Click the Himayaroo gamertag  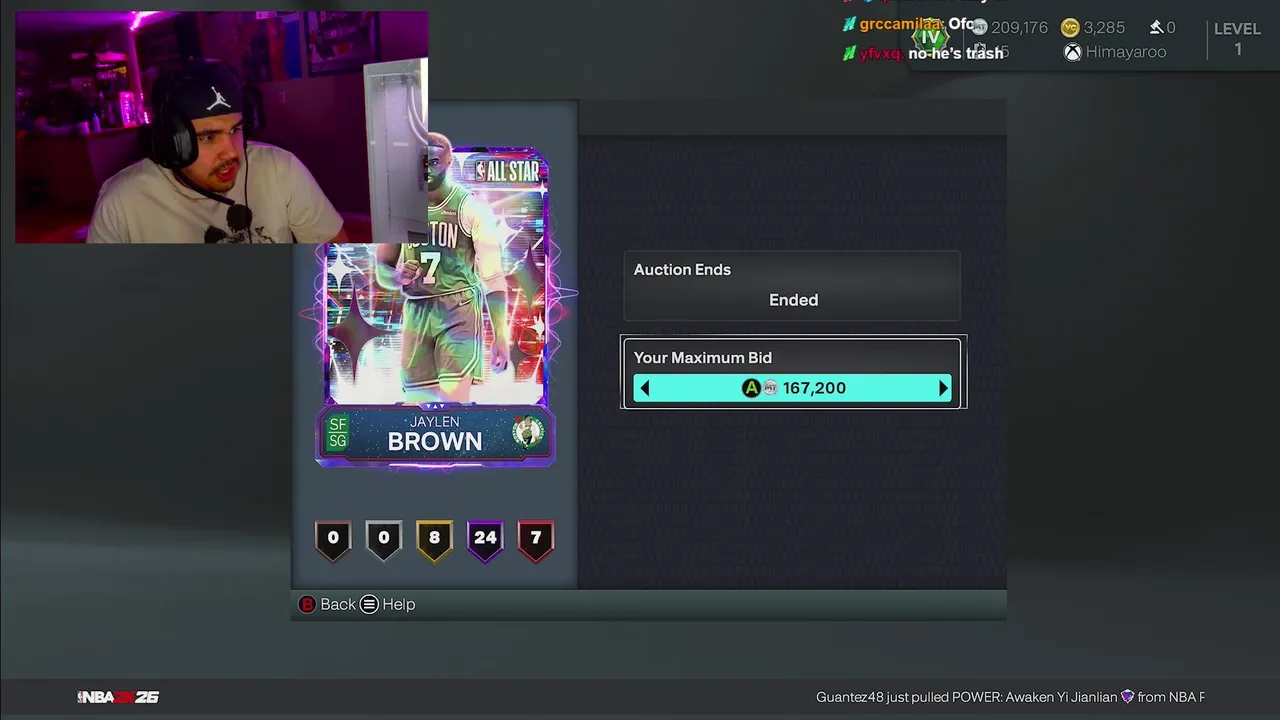[1126, 52]
